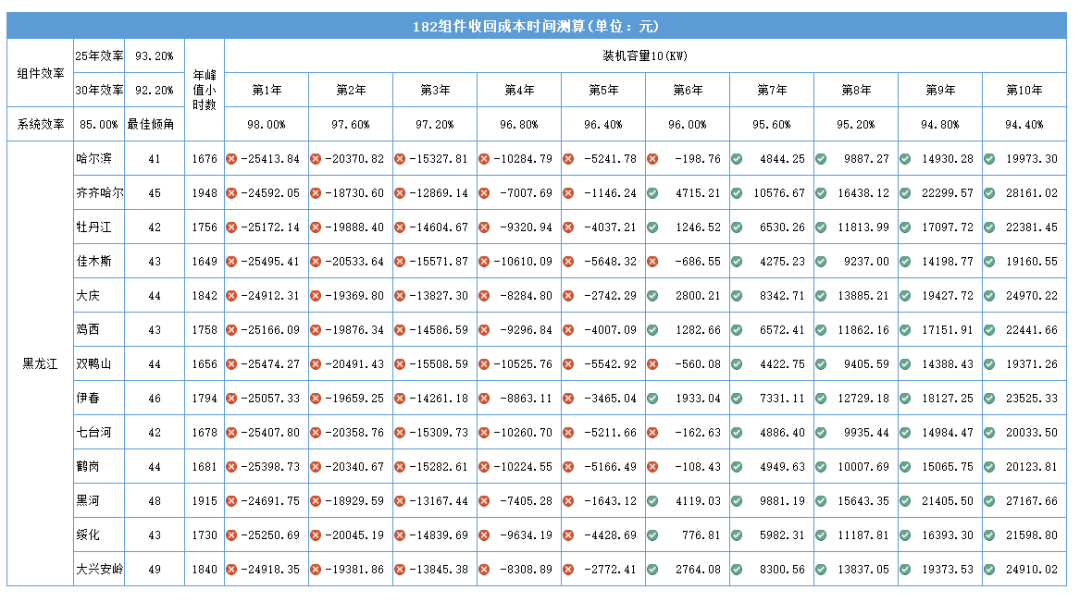This screenshot has width=1080, height=602.
Task: Click the 第5年 column header
Action: 603,90
